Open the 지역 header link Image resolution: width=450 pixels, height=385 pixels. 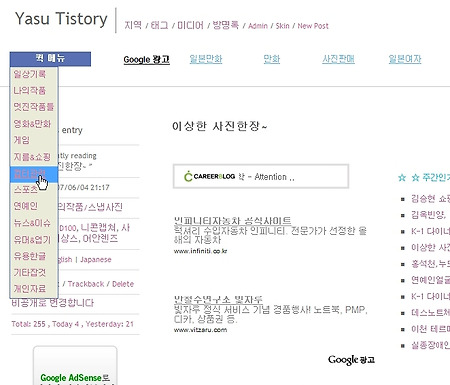[x=133, y=25]
